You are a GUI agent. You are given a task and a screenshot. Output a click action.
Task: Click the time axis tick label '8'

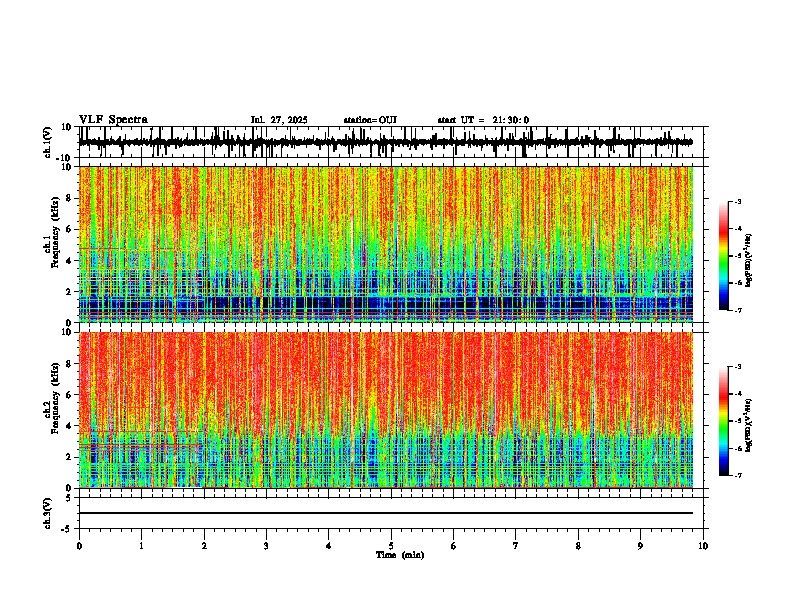578,546
